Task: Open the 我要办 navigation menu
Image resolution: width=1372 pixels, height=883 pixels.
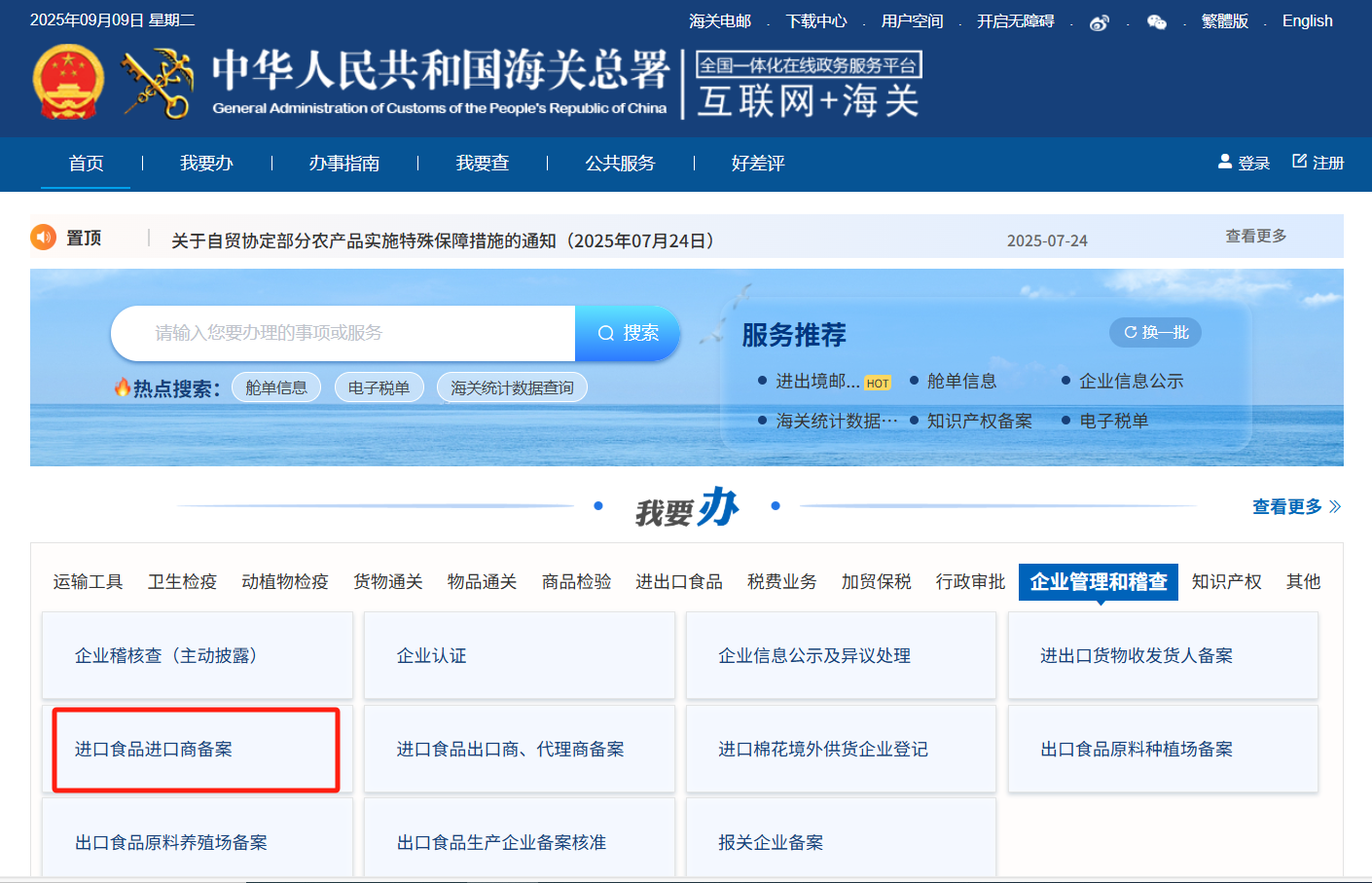Action: point(206,164)
